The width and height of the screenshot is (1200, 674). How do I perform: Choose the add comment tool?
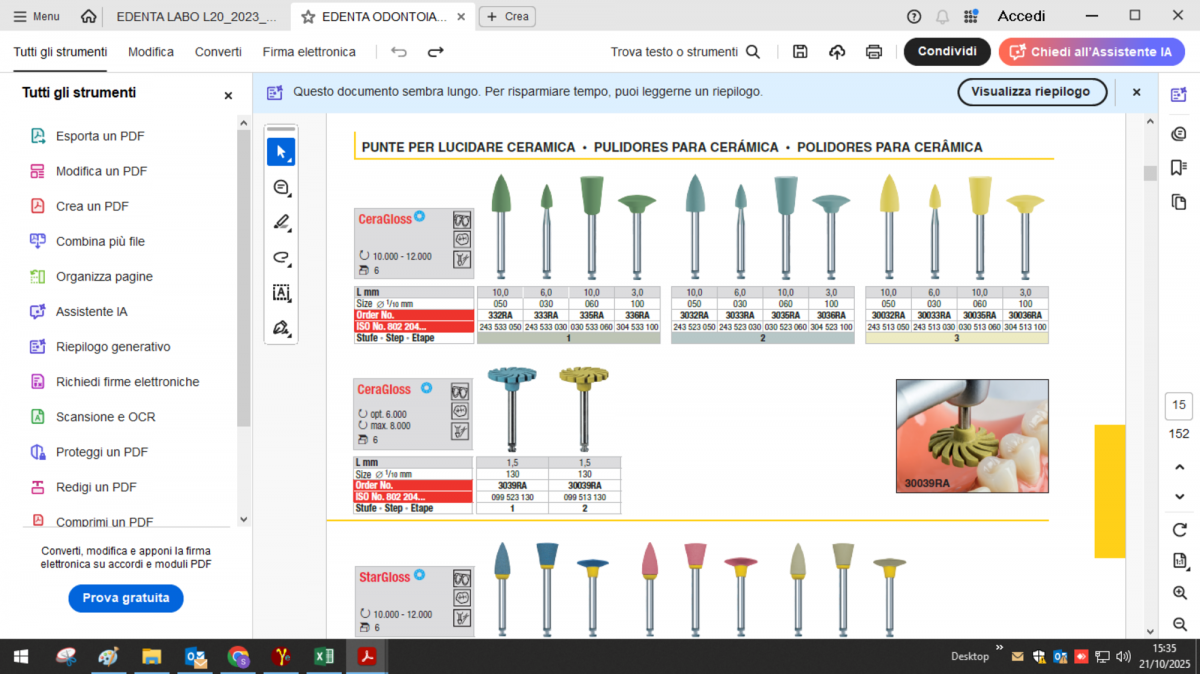281,188
